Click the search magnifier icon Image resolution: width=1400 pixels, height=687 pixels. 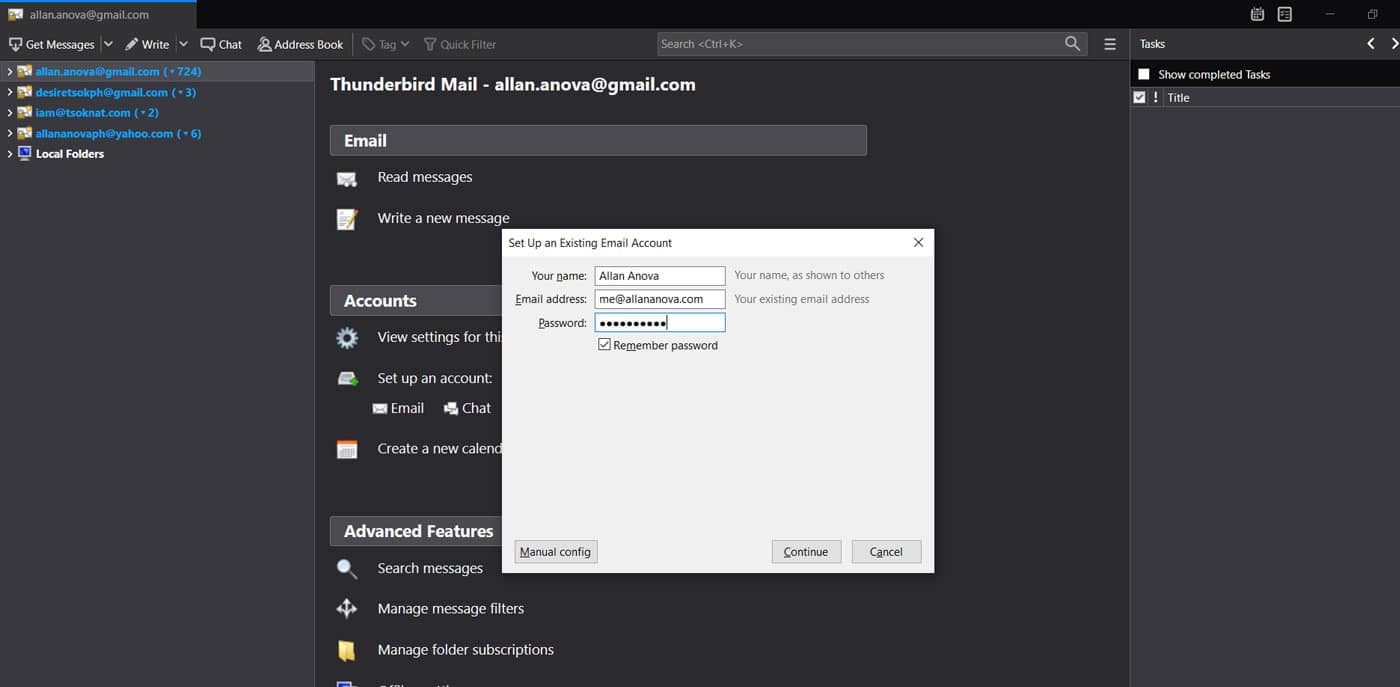coord(1073,44)
